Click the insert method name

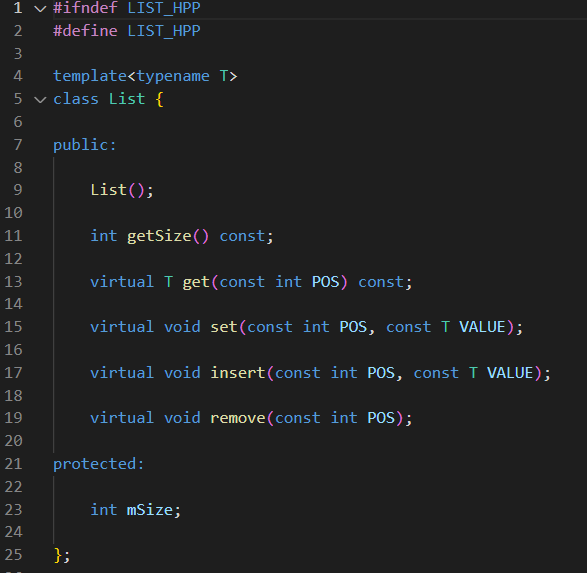[x=238, y=373]
